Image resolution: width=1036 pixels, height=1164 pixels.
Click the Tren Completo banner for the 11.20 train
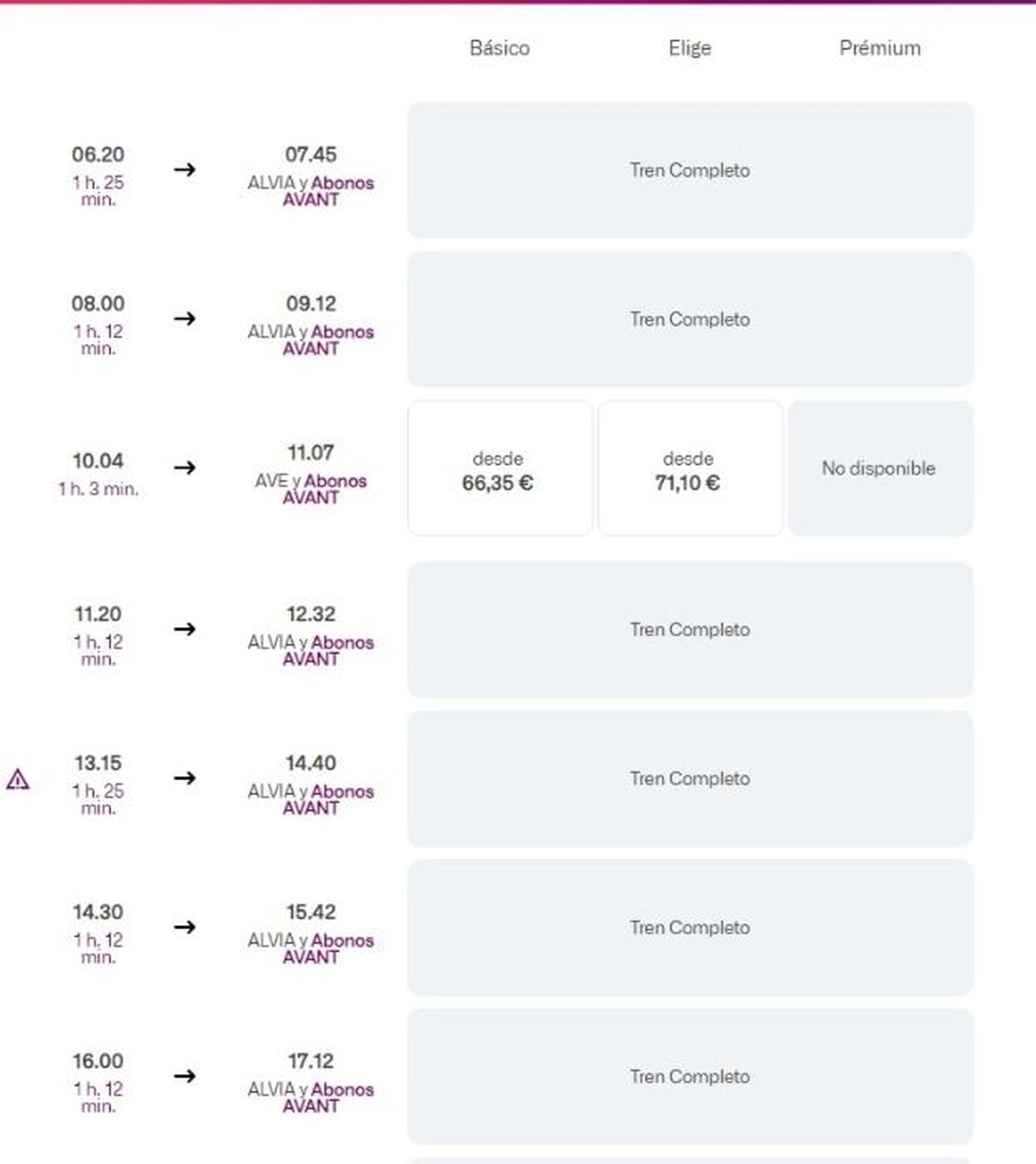pyautogui.click(x=690, y=628)
